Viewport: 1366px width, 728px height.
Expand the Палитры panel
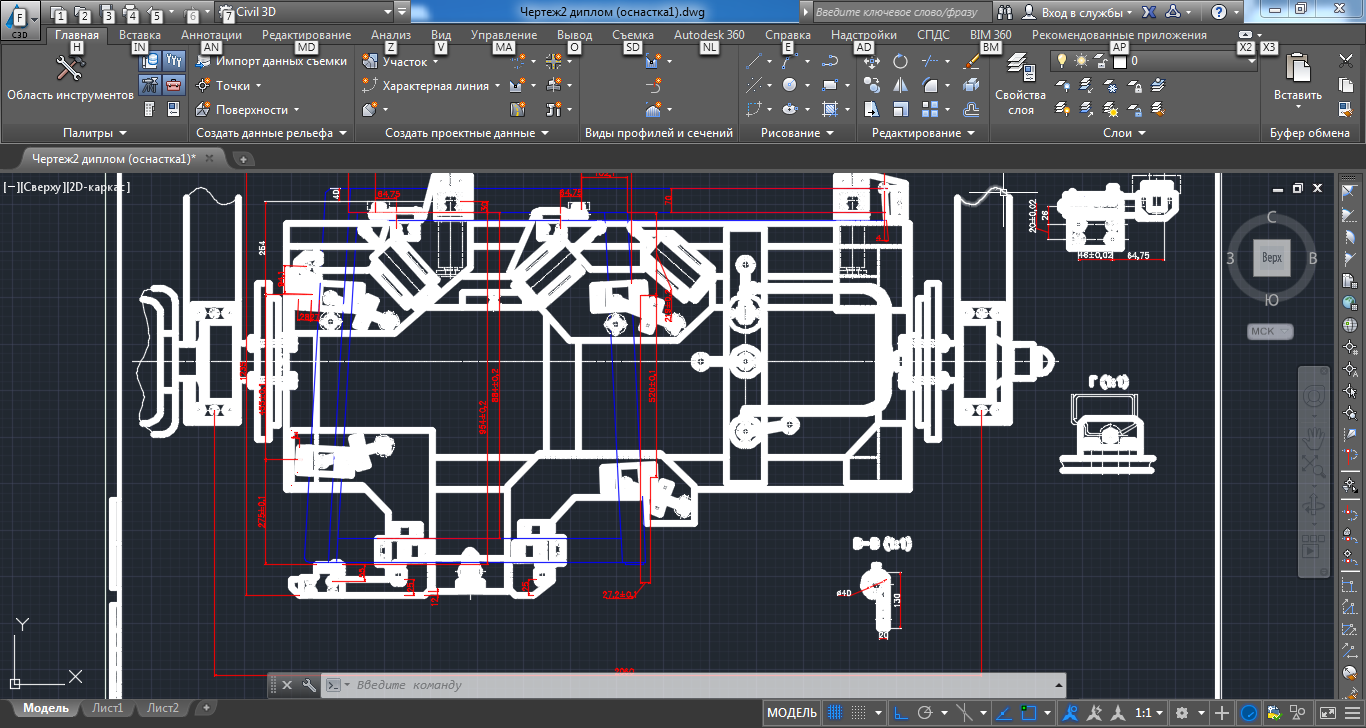95,133
